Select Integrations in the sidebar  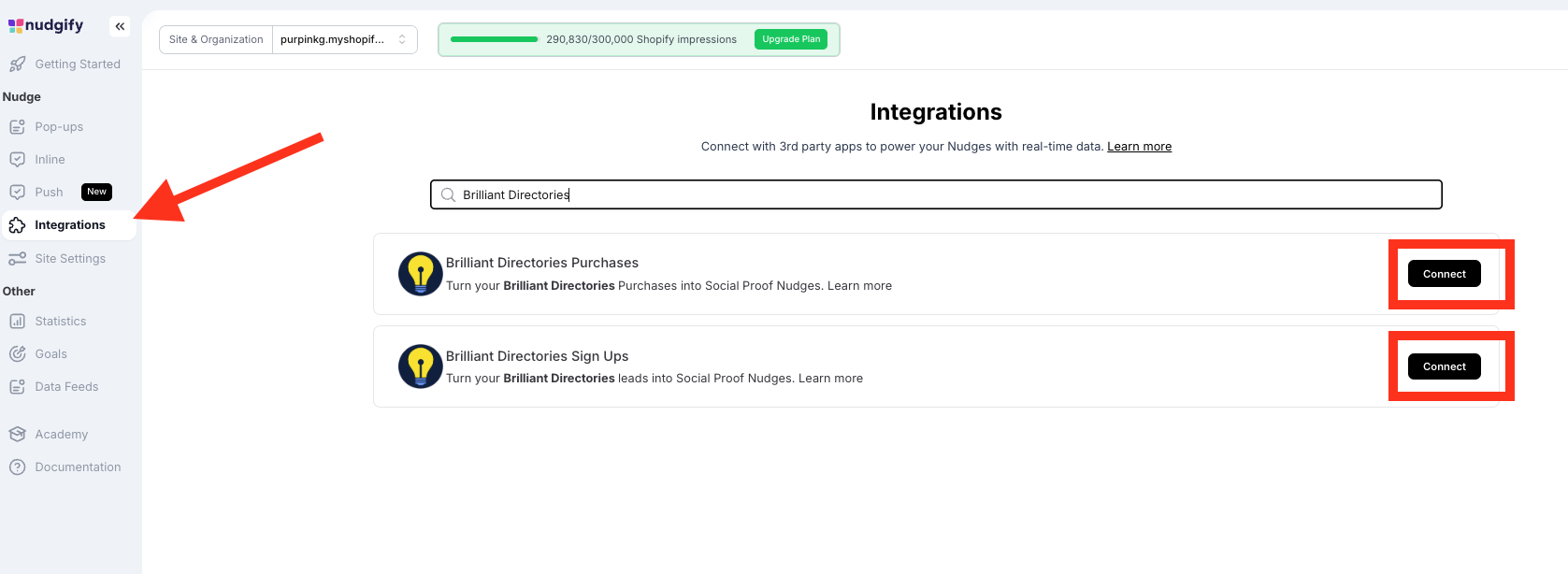click(70, 224)
